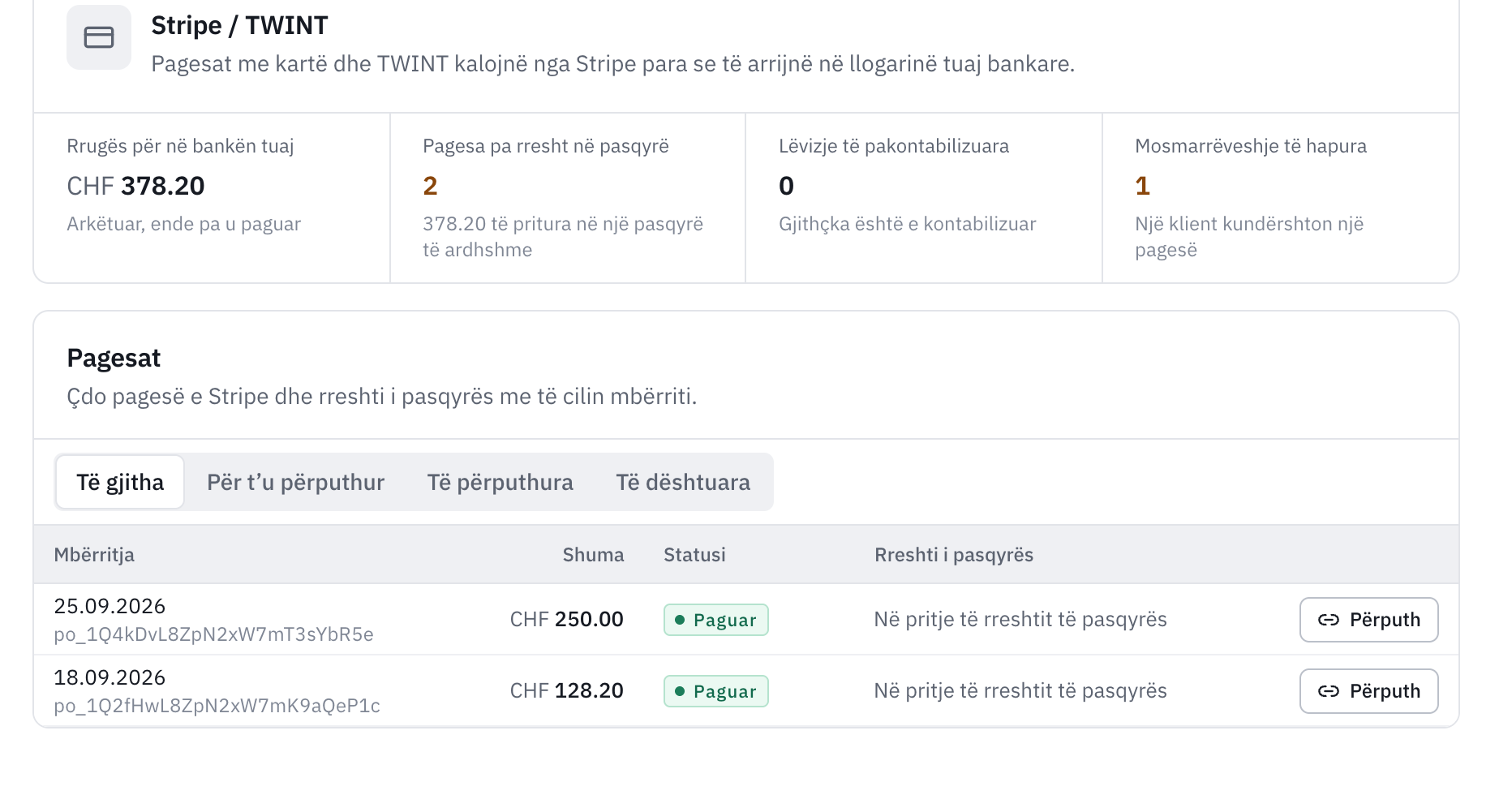Click pending statement text in the 18.09.2026 row
This screenshot has width=1512, height=795.
tap(1020, 691)
